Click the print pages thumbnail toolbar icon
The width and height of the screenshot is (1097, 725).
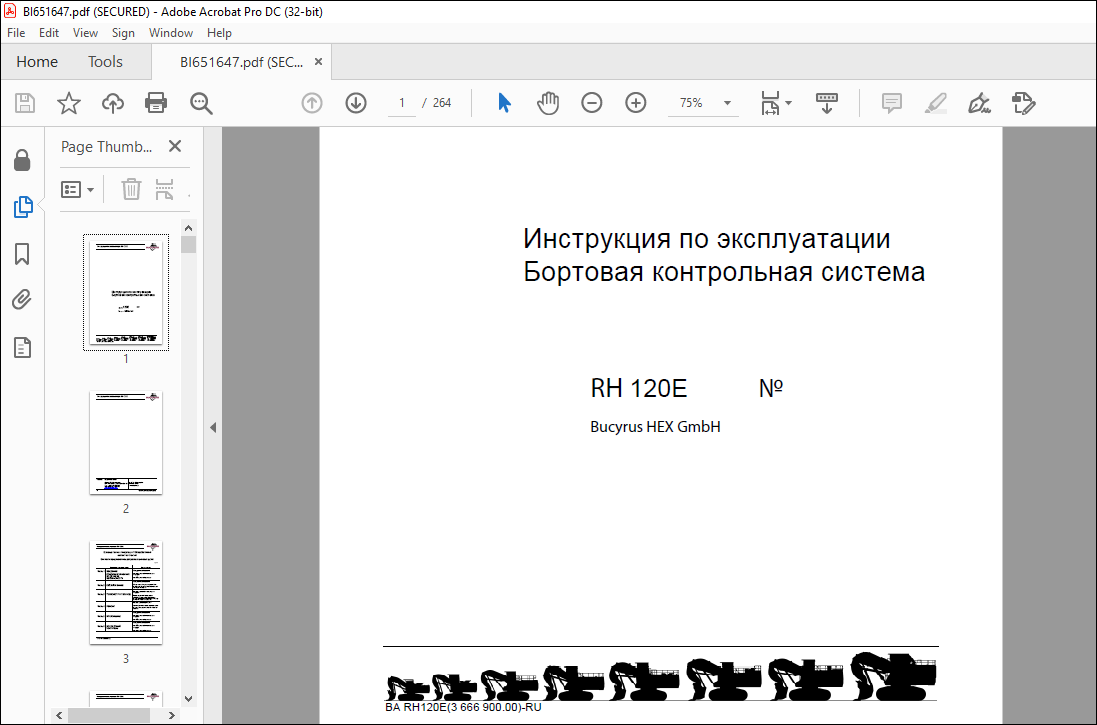point(164,189)
